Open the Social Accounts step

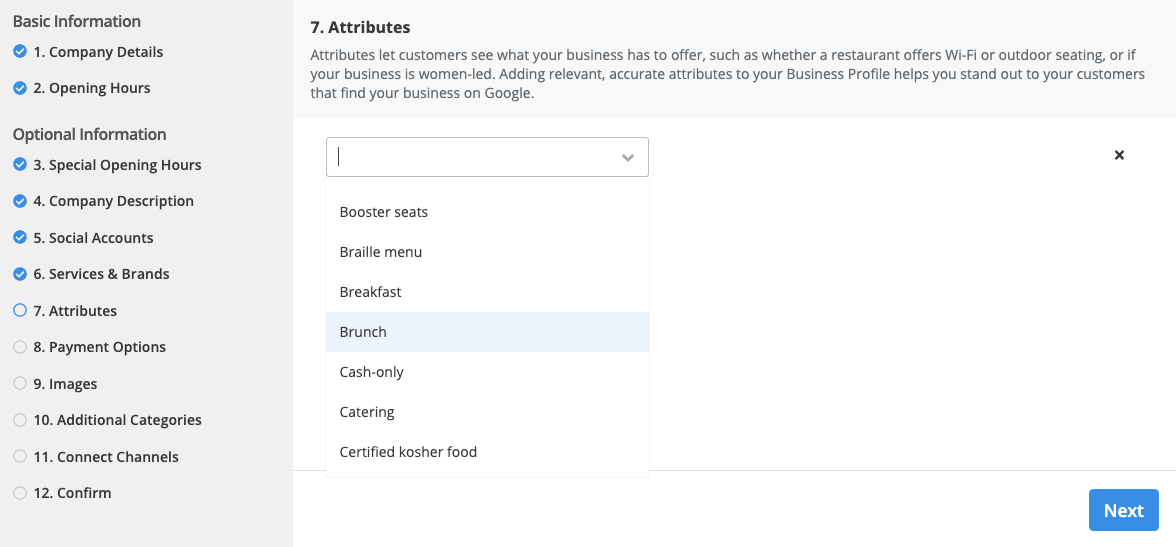pos(93,238)
